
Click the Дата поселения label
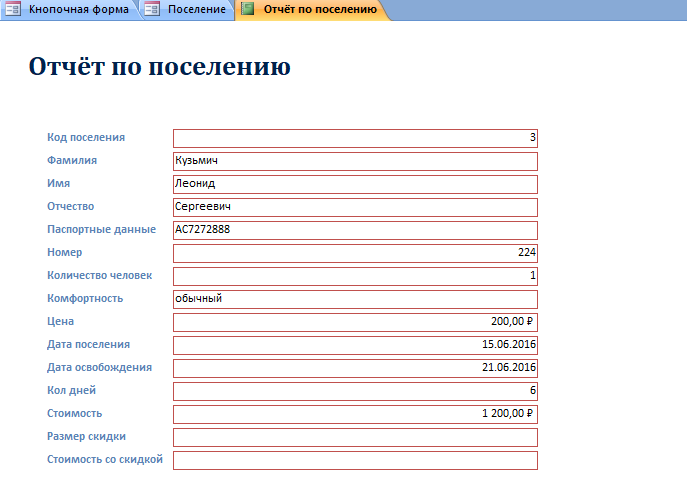coord(89,344)
